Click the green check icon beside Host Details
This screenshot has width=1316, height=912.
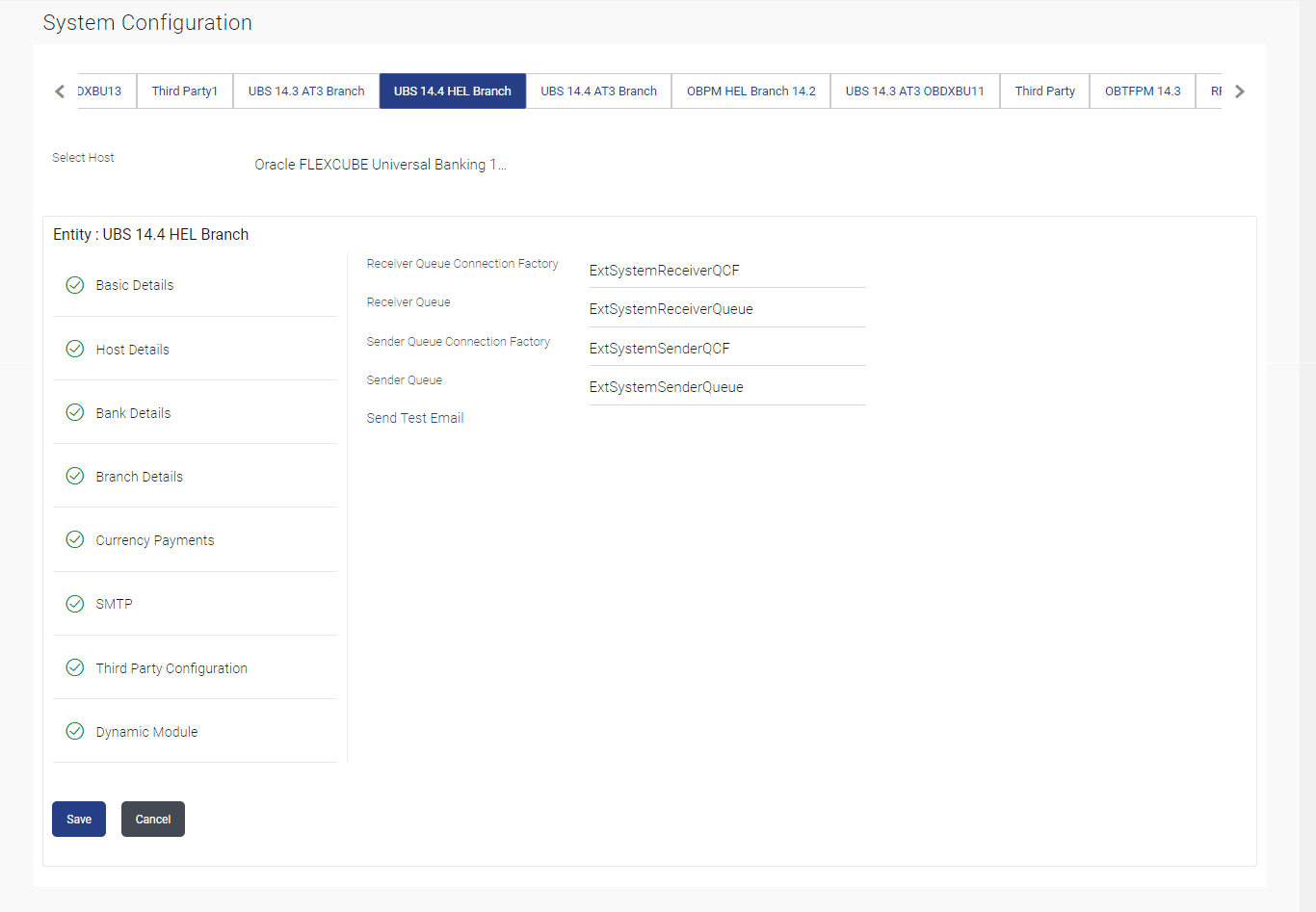(74, 349)
